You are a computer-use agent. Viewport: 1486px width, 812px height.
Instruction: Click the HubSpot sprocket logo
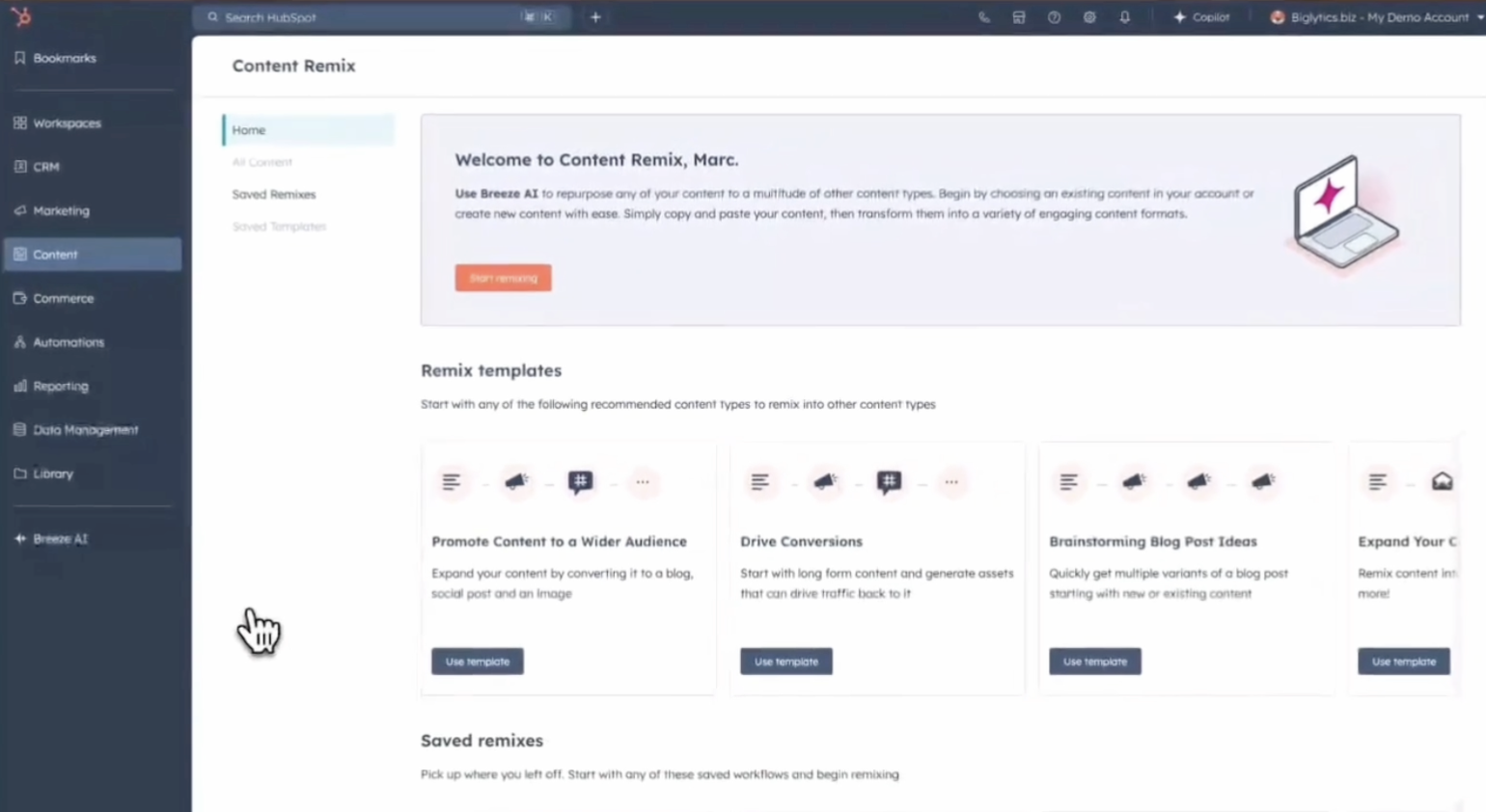tap(21, 16)
